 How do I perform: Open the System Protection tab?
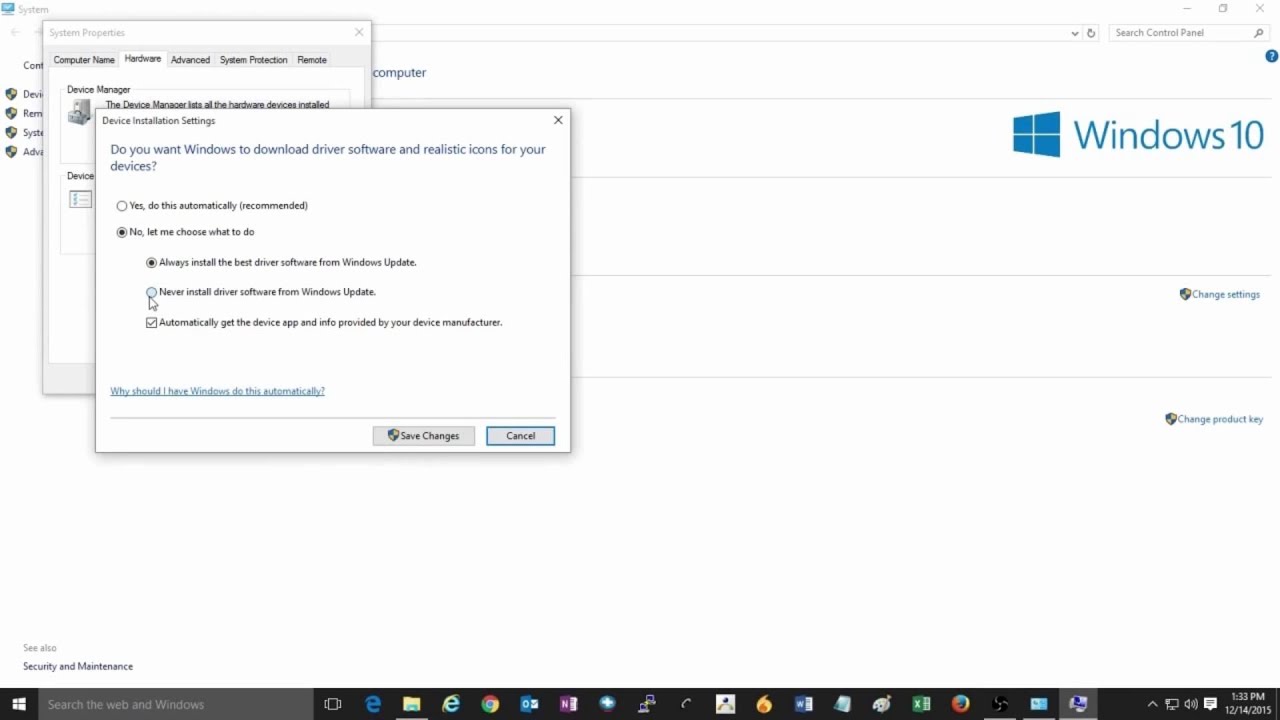pos(254,60)
